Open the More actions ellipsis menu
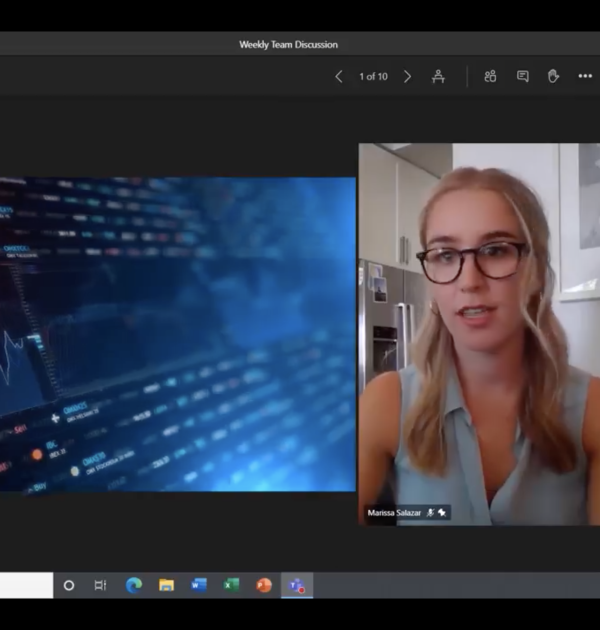Image resolution: width=600 pixels, height=630 pixels. 585,76
